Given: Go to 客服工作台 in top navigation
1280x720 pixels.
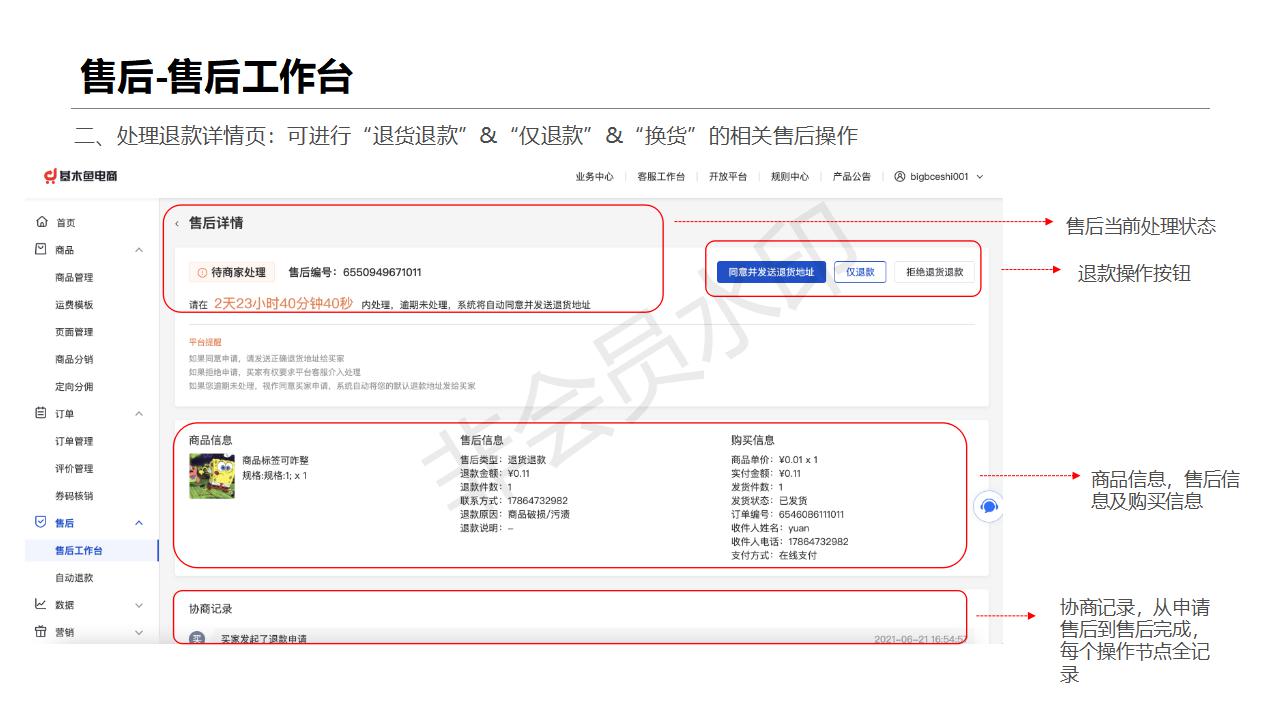Looking at the screenshot, I should tap(661, 176).
